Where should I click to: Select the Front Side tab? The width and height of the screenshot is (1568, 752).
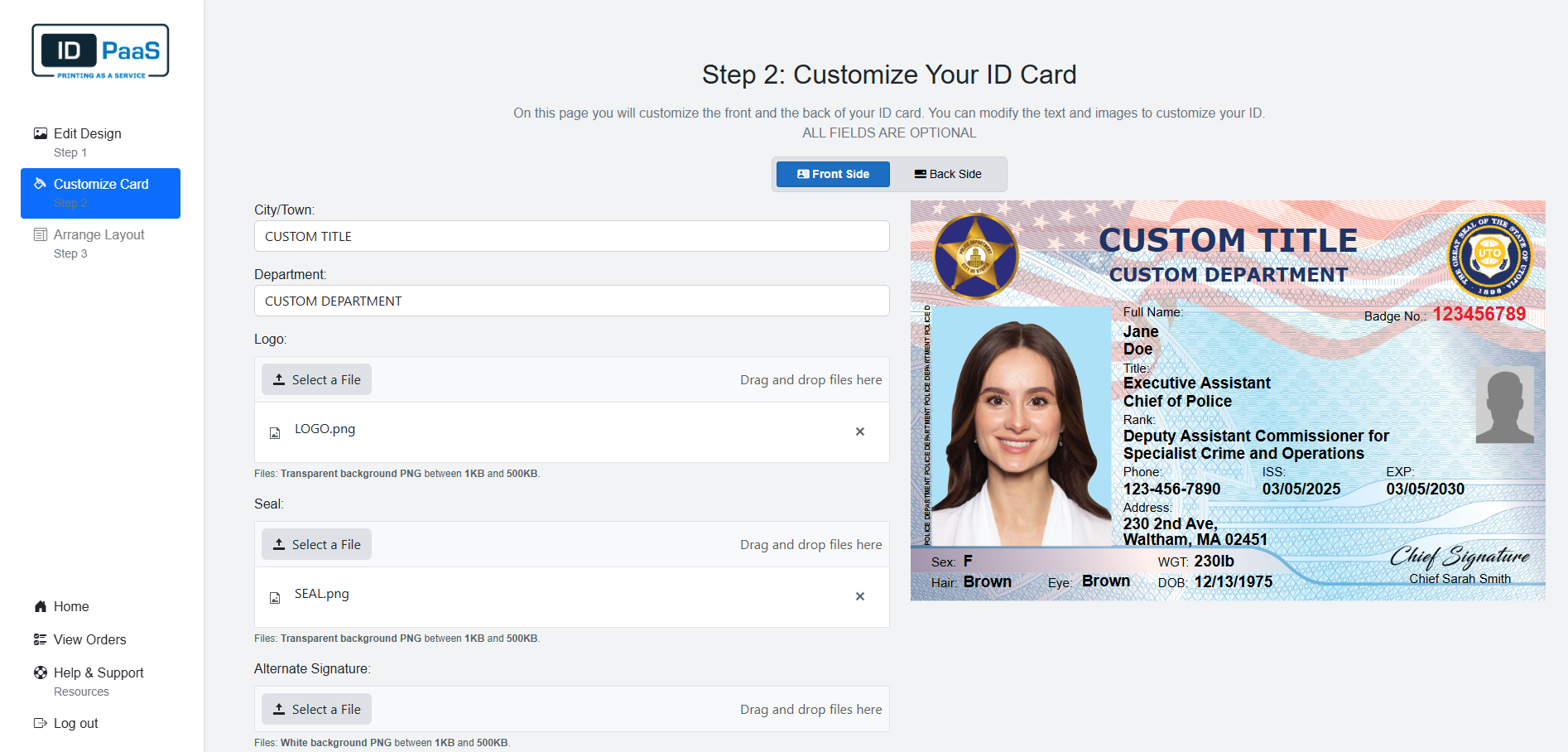(833, 174)
